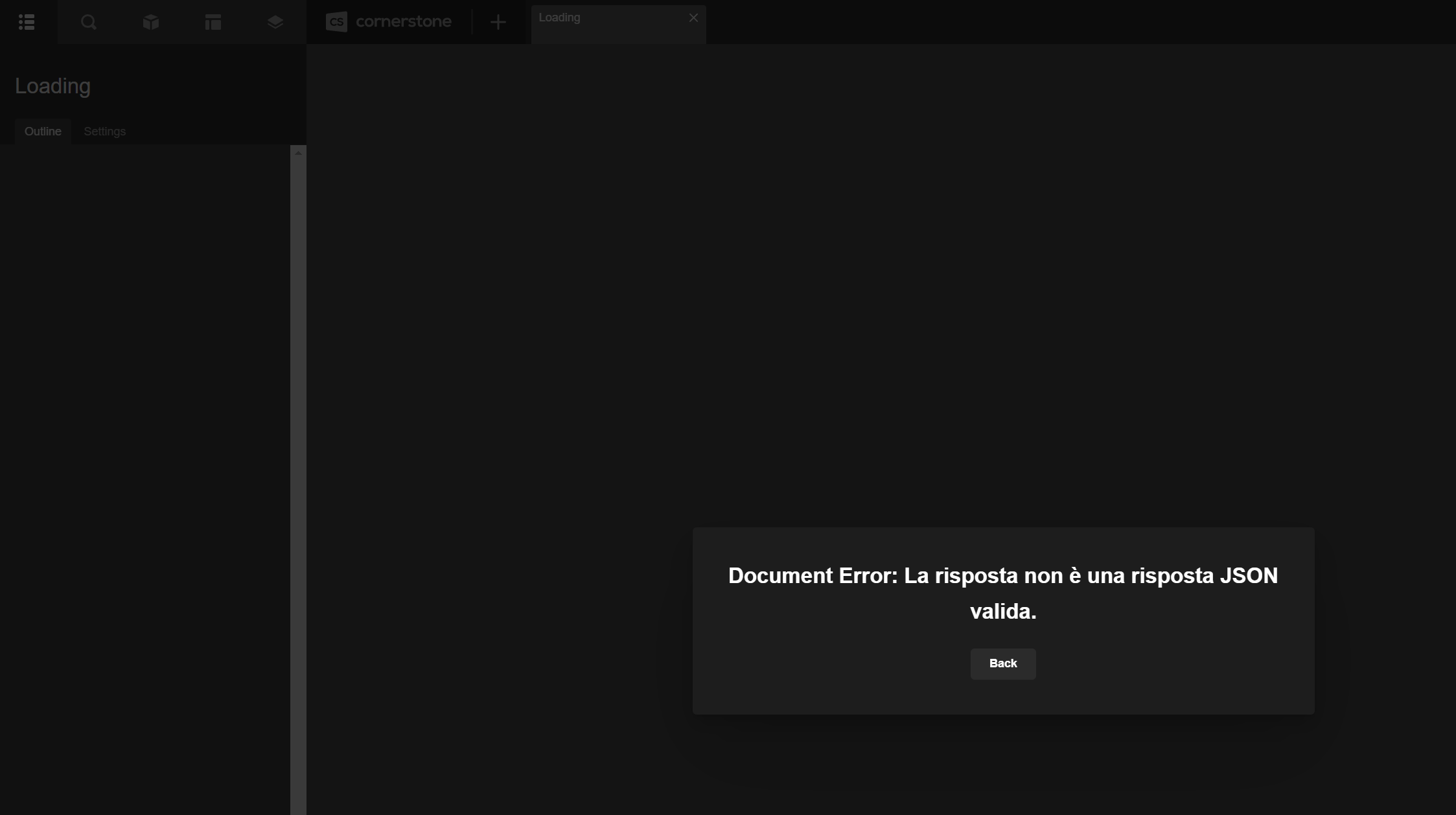Switch to the Settings tab

[104, 132]
